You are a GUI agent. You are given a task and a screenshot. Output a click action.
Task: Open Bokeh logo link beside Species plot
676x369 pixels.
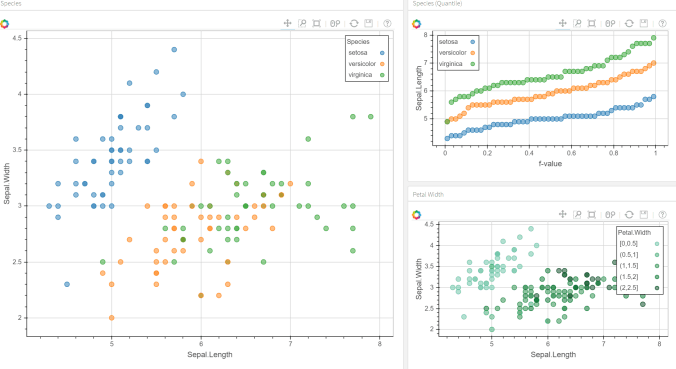(4, 24)
